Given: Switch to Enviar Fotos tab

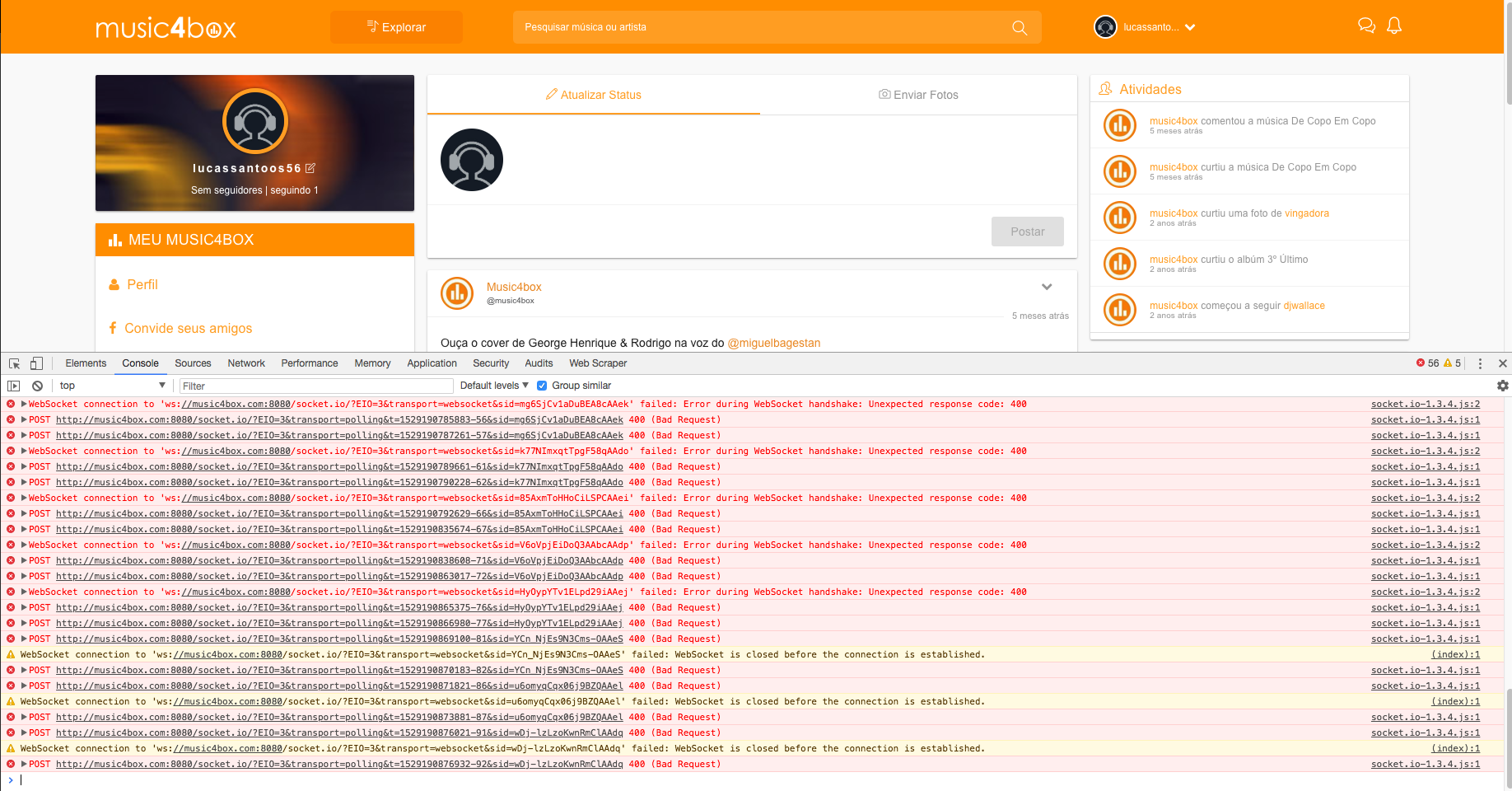Looking at the screenshot, I should pyautogui.click(x=918, y=95).
